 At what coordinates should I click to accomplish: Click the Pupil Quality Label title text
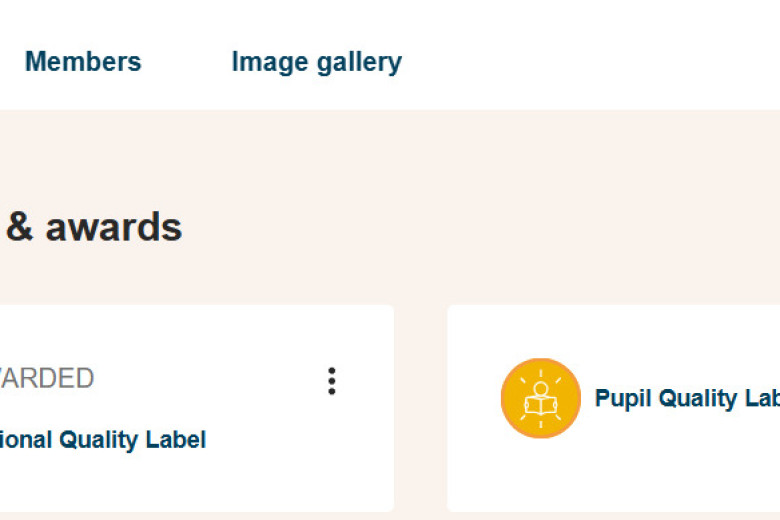tap(687, 399)
